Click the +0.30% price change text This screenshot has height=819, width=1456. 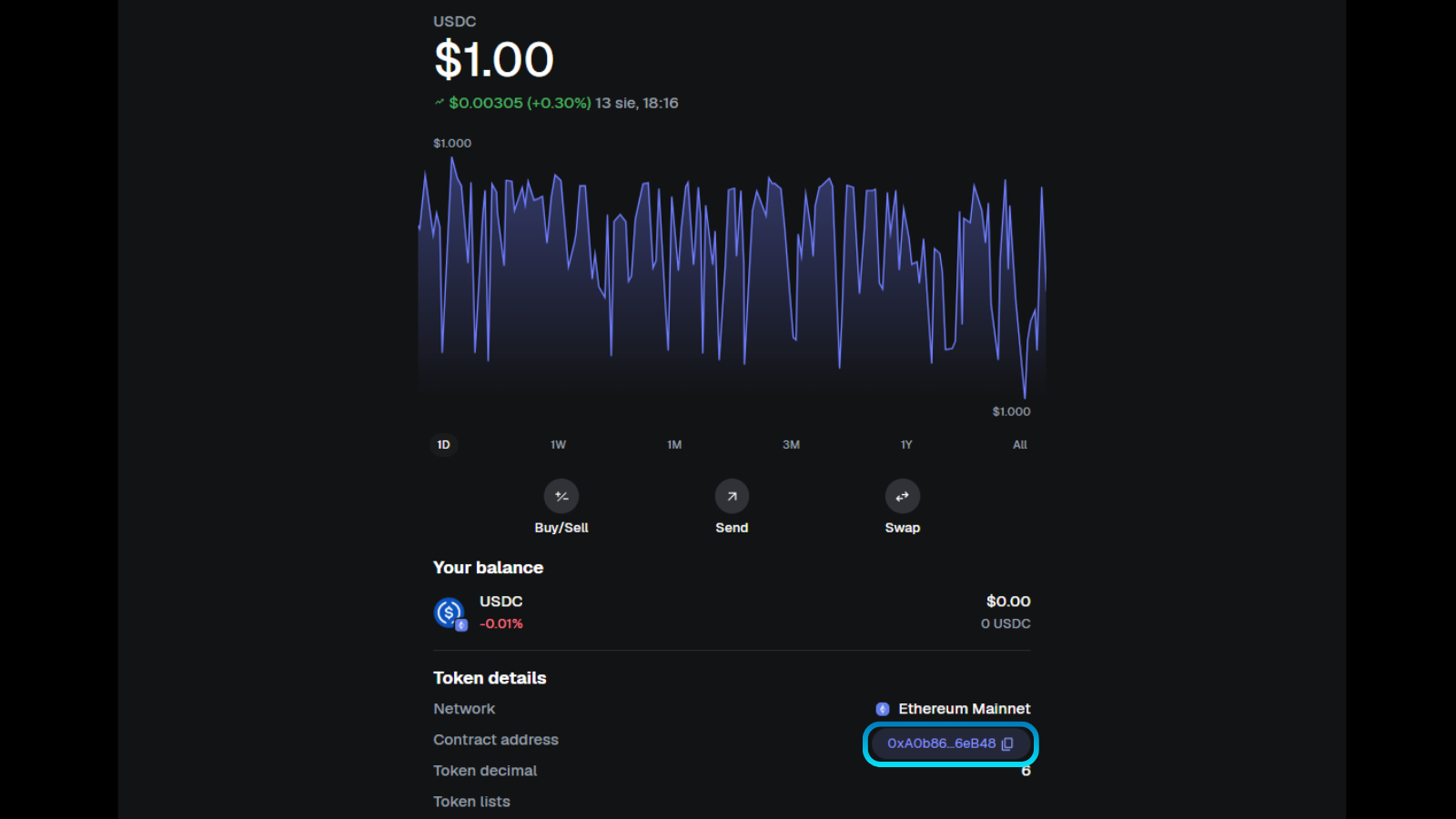559,103
